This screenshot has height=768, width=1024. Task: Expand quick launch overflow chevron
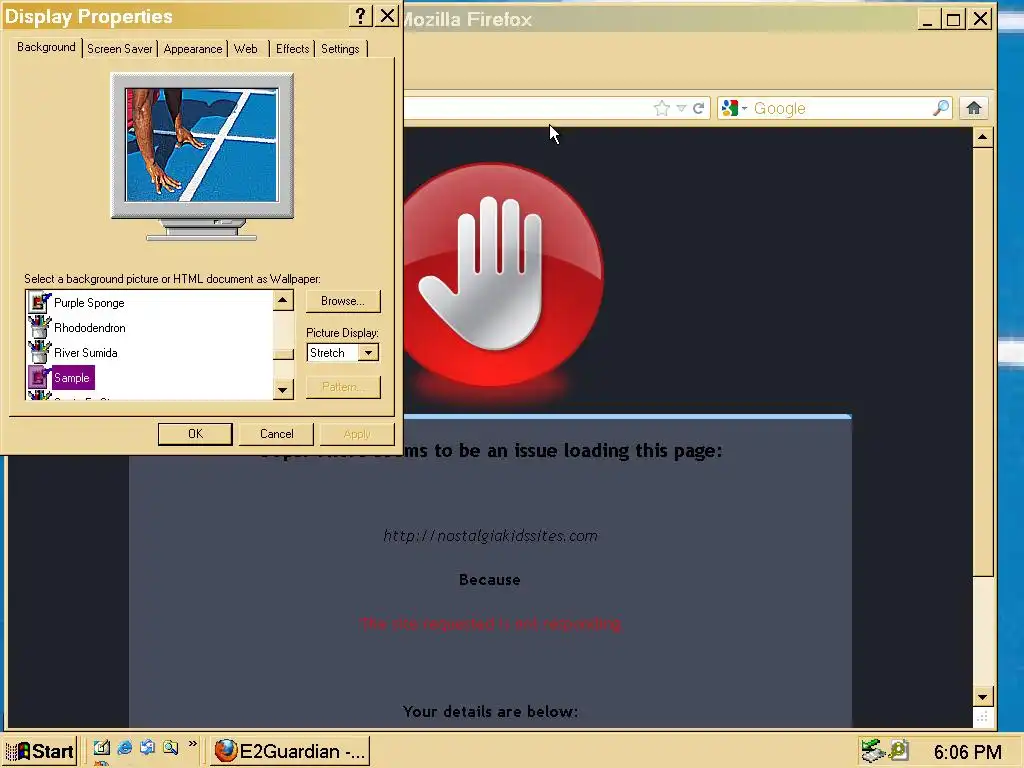coord(193,744)
